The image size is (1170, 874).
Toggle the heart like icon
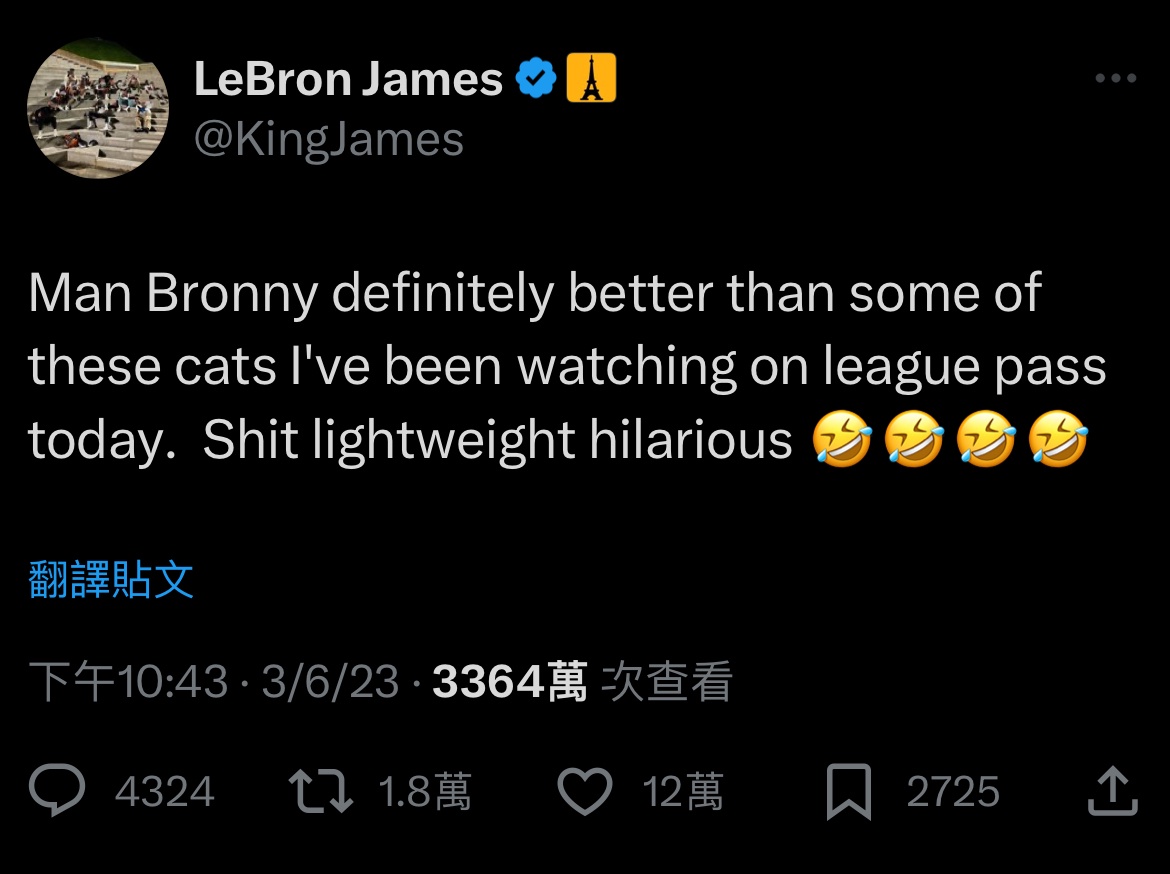(584, 792)
